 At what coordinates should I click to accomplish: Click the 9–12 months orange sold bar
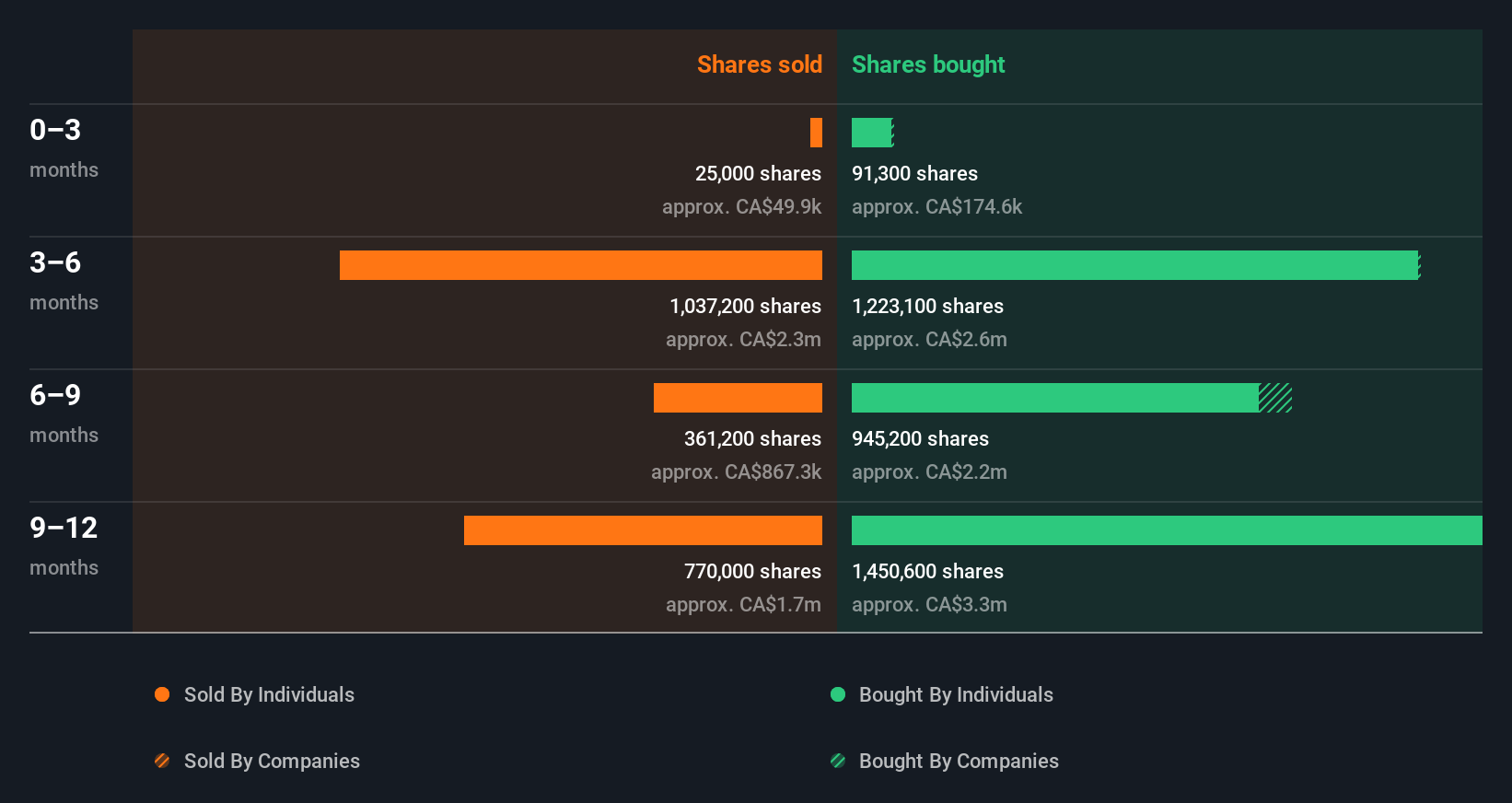(643, 530)
